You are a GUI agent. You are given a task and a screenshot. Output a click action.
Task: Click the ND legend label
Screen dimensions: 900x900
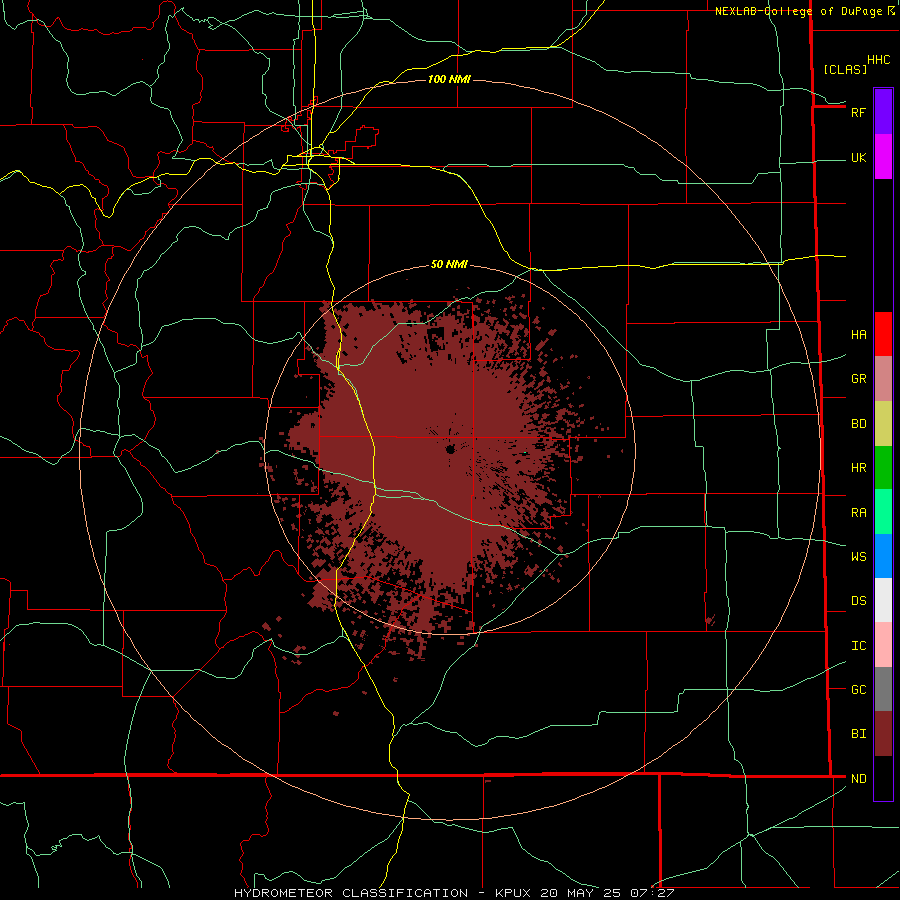tap(858, 779)
